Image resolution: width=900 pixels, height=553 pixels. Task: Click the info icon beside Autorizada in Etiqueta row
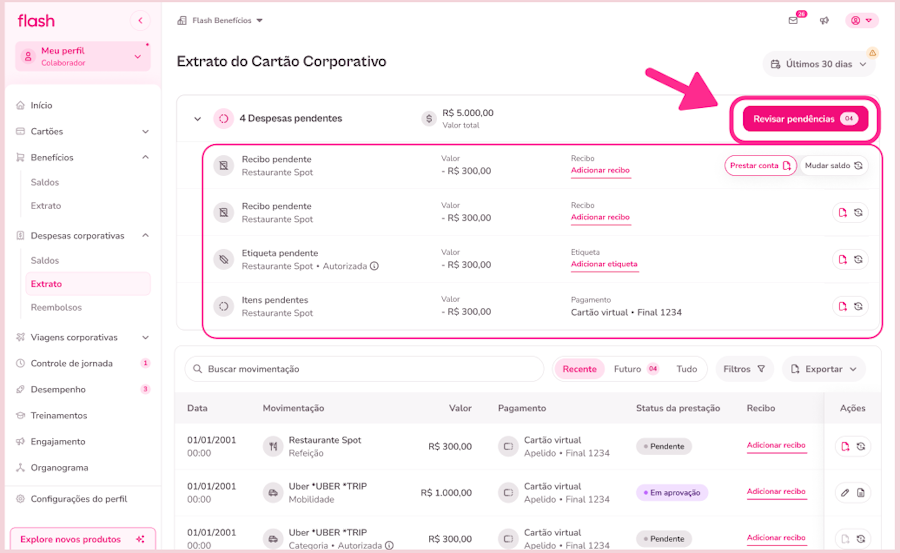(374, 266)
